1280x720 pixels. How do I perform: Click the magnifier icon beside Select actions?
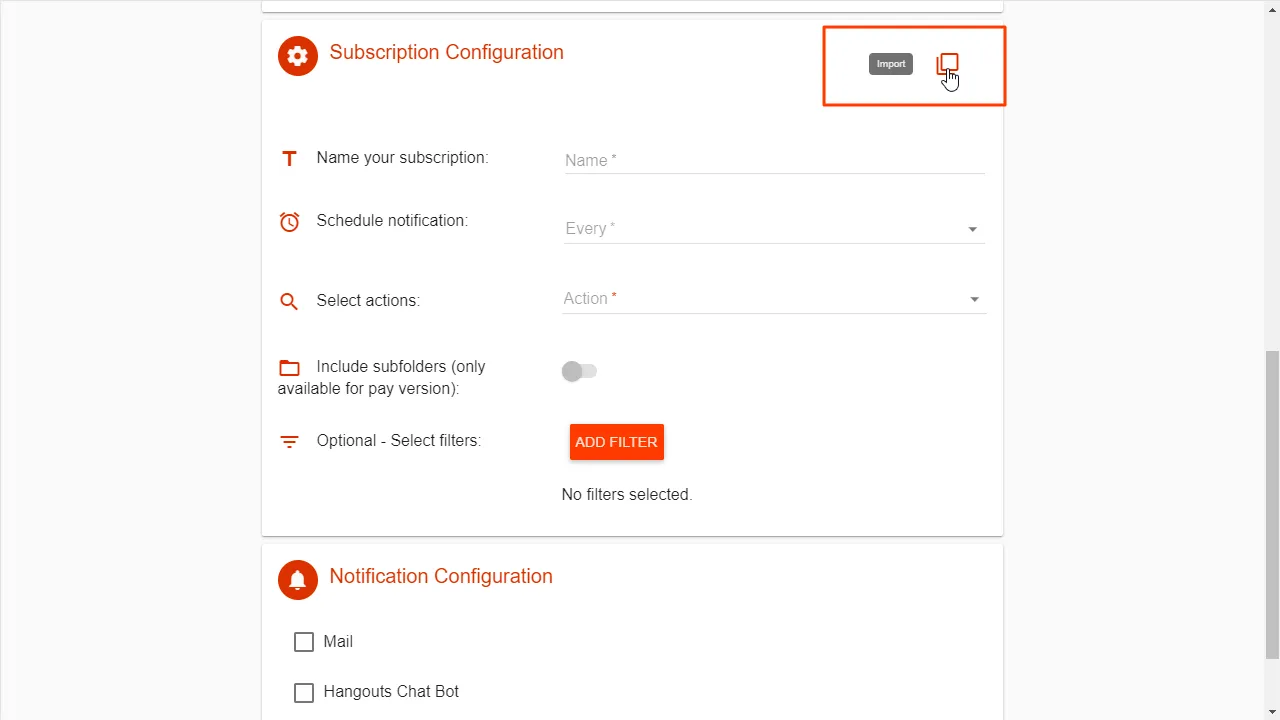[x=289, y=301]
